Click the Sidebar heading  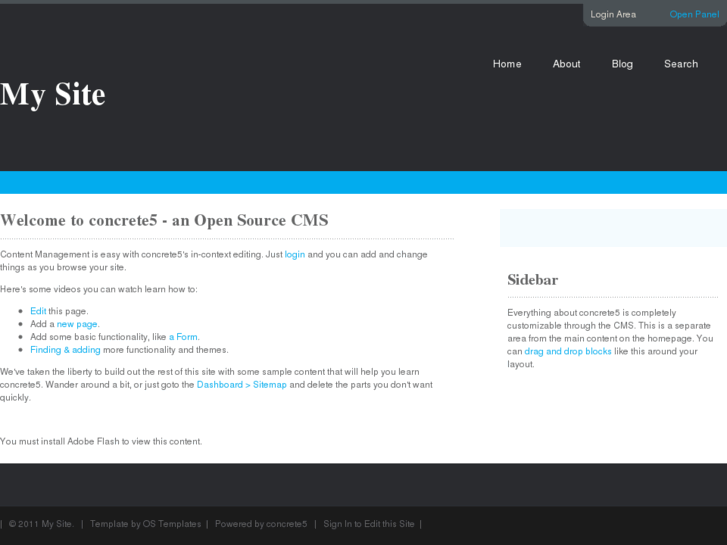point(532,280)
